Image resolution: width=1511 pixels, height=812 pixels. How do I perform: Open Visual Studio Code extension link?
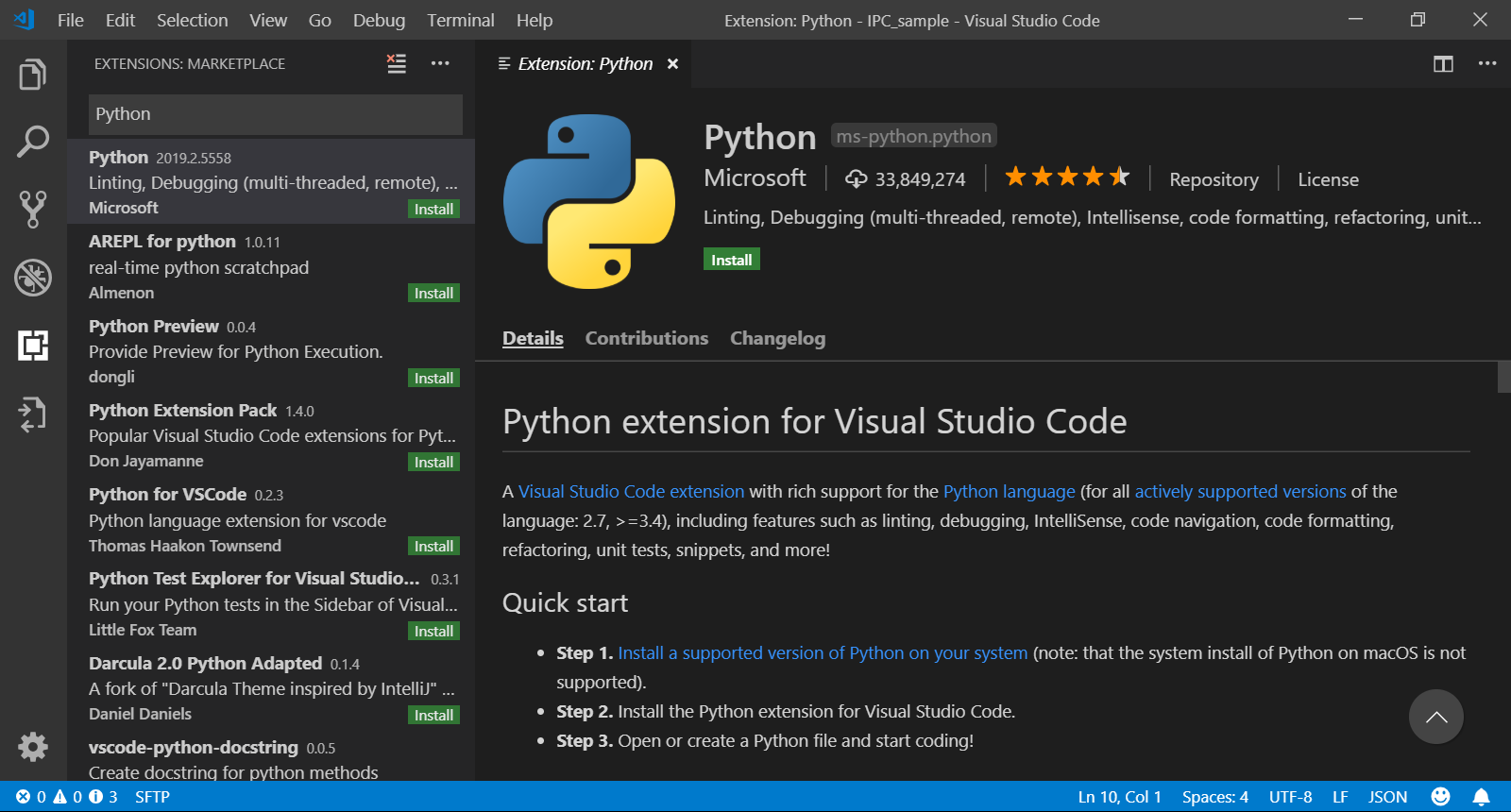(x=631, y=491)
